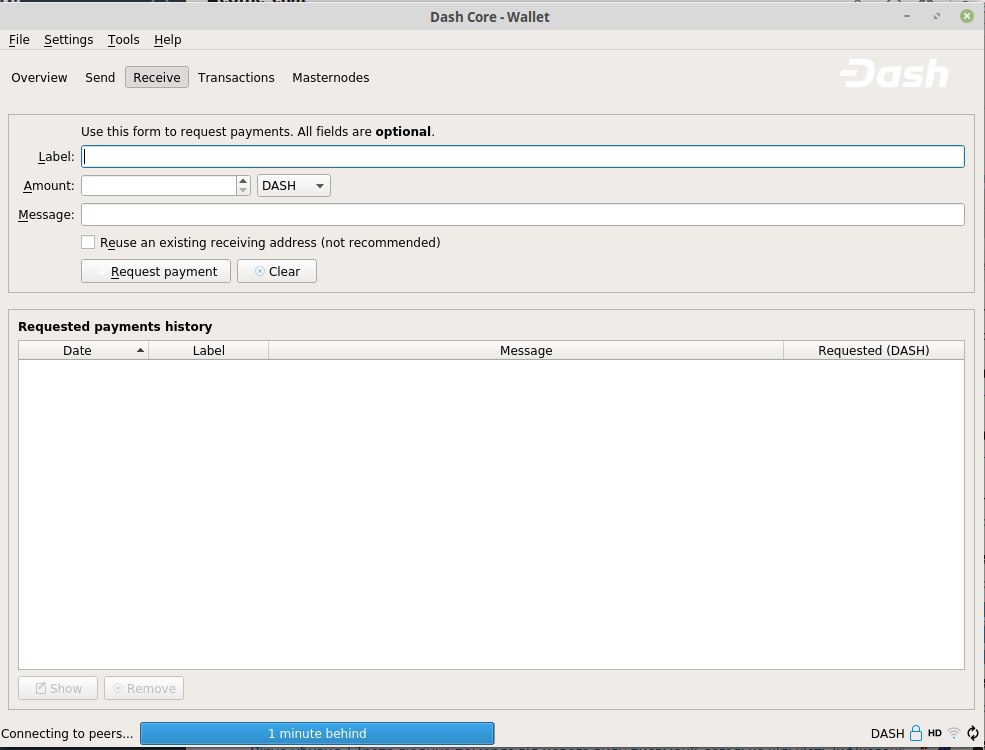
Task: Select the Receive tab
Action: (156, 77)
